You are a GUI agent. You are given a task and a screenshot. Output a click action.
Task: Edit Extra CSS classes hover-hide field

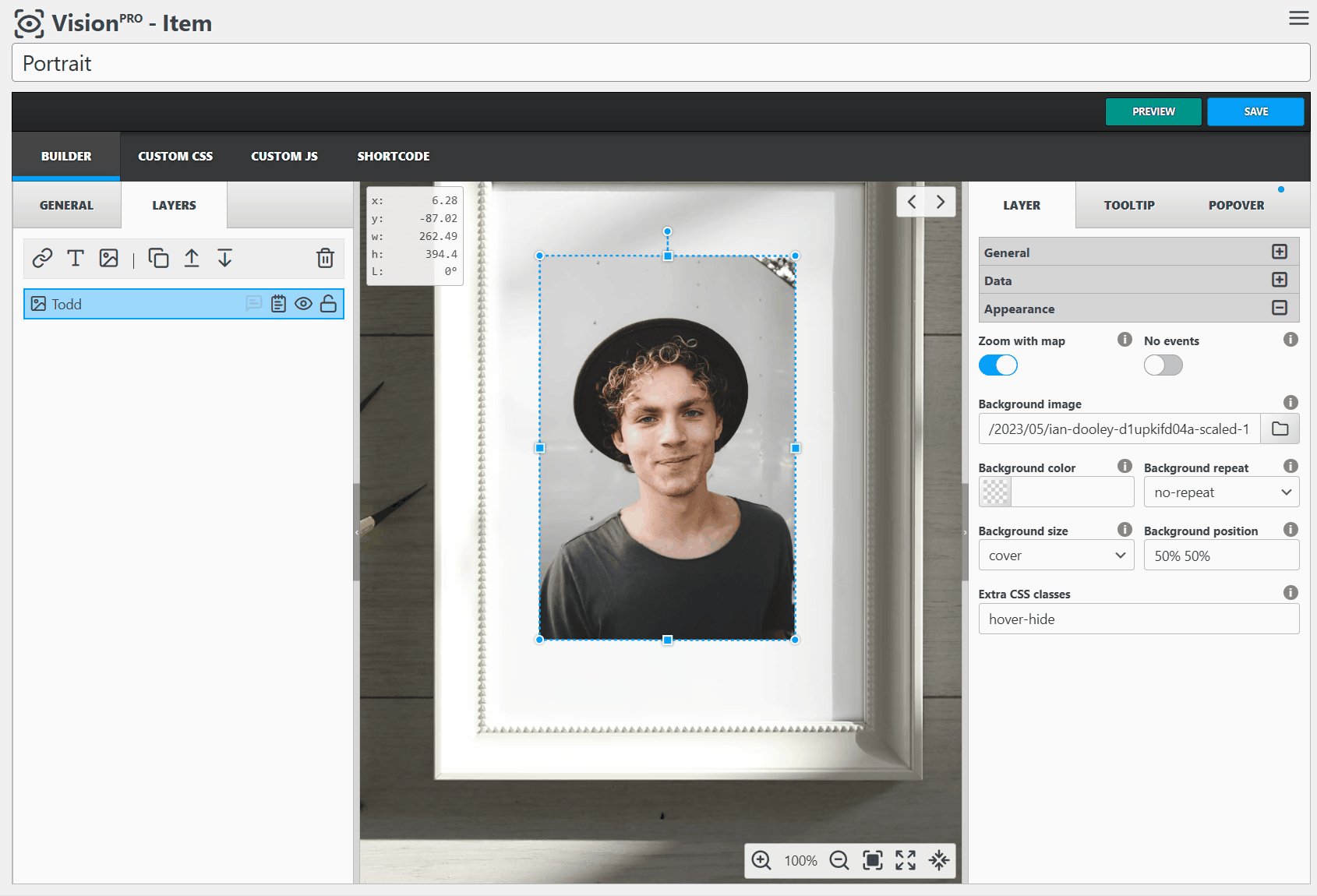[1139, 619]
